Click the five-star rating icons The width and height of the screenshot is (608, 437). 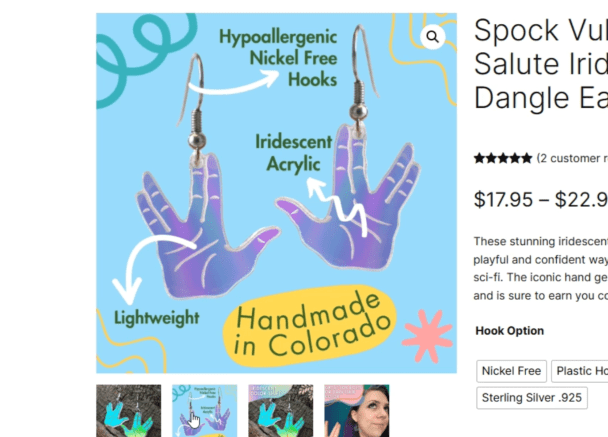point(503,158)
